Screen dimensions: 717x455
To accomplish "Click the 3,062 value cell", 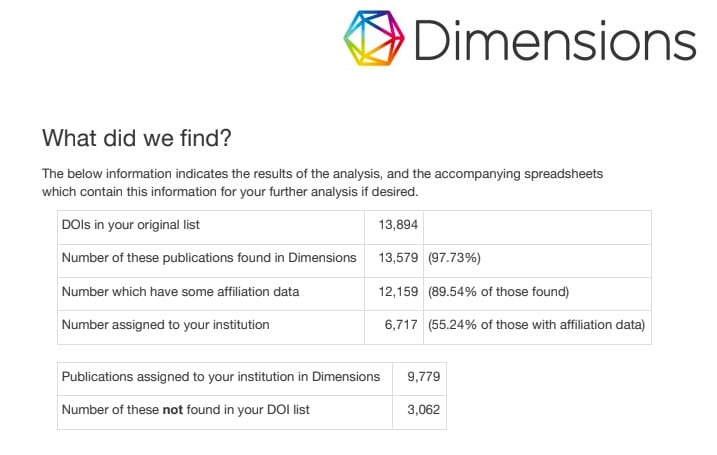I will coord(423,410).
